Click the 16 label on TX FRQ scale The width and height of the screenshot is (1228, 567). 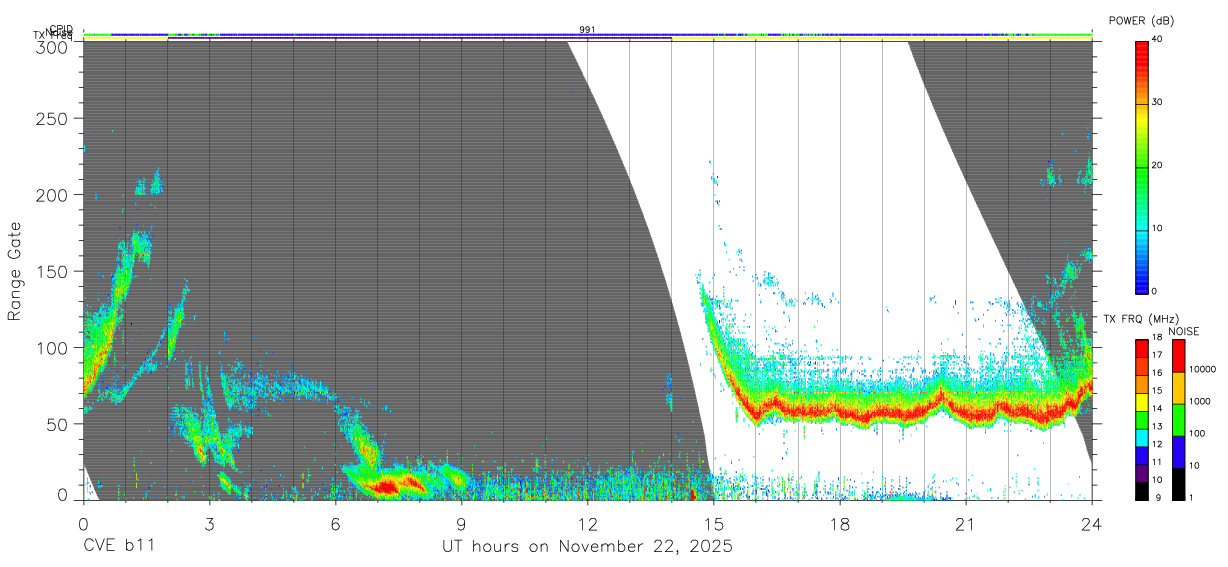[x=1156, y=373]
